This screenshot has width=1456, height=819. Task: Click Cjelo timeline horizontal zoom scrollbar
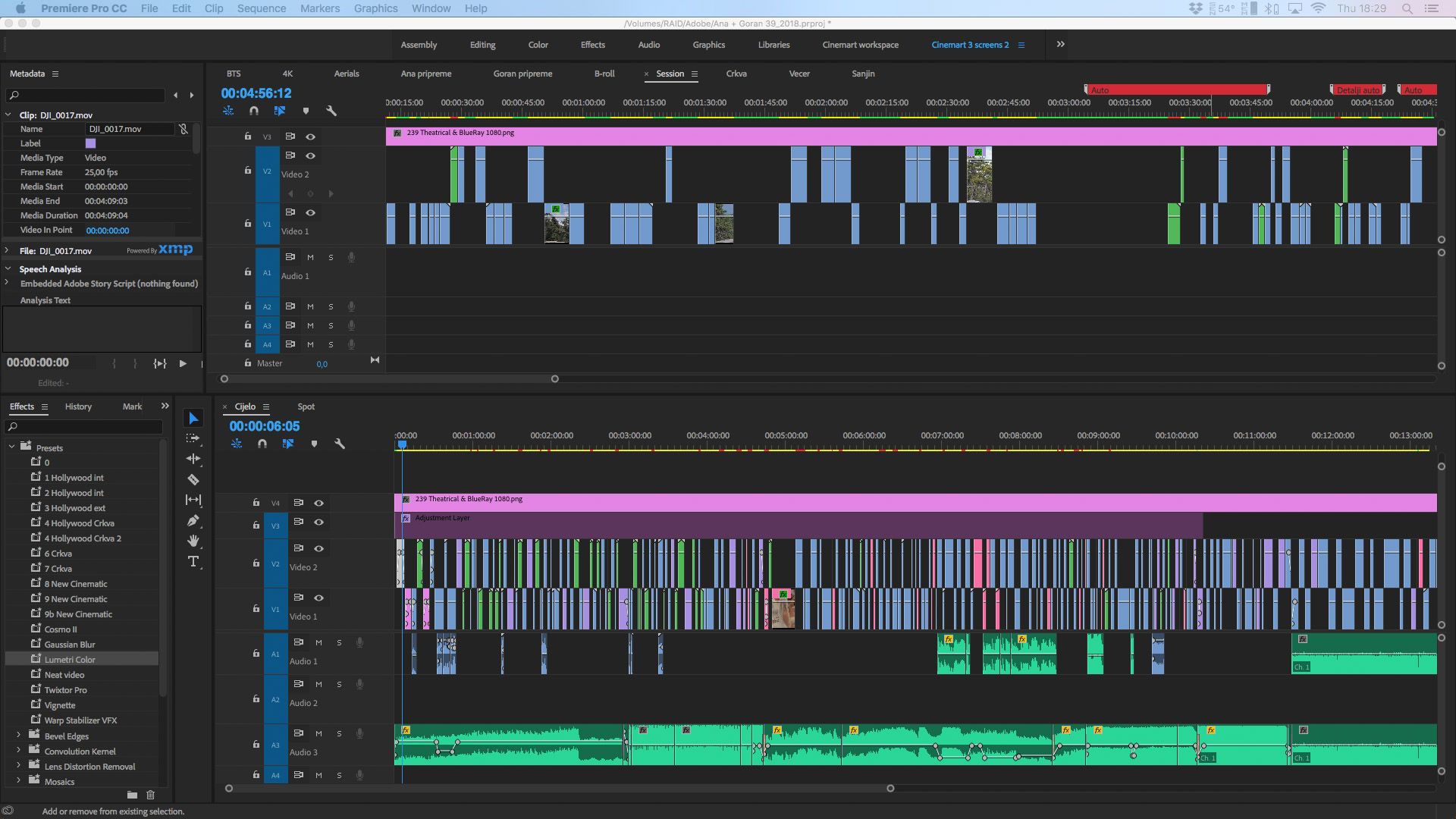point(560,788)
